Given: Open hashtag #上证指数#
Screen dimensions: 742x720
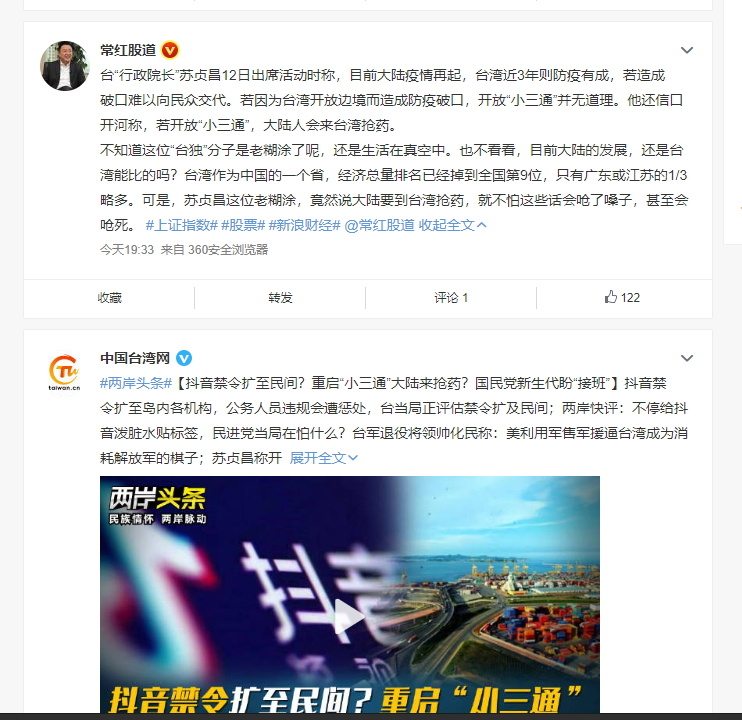Looking at the screenshot, I should click(182, 225).
